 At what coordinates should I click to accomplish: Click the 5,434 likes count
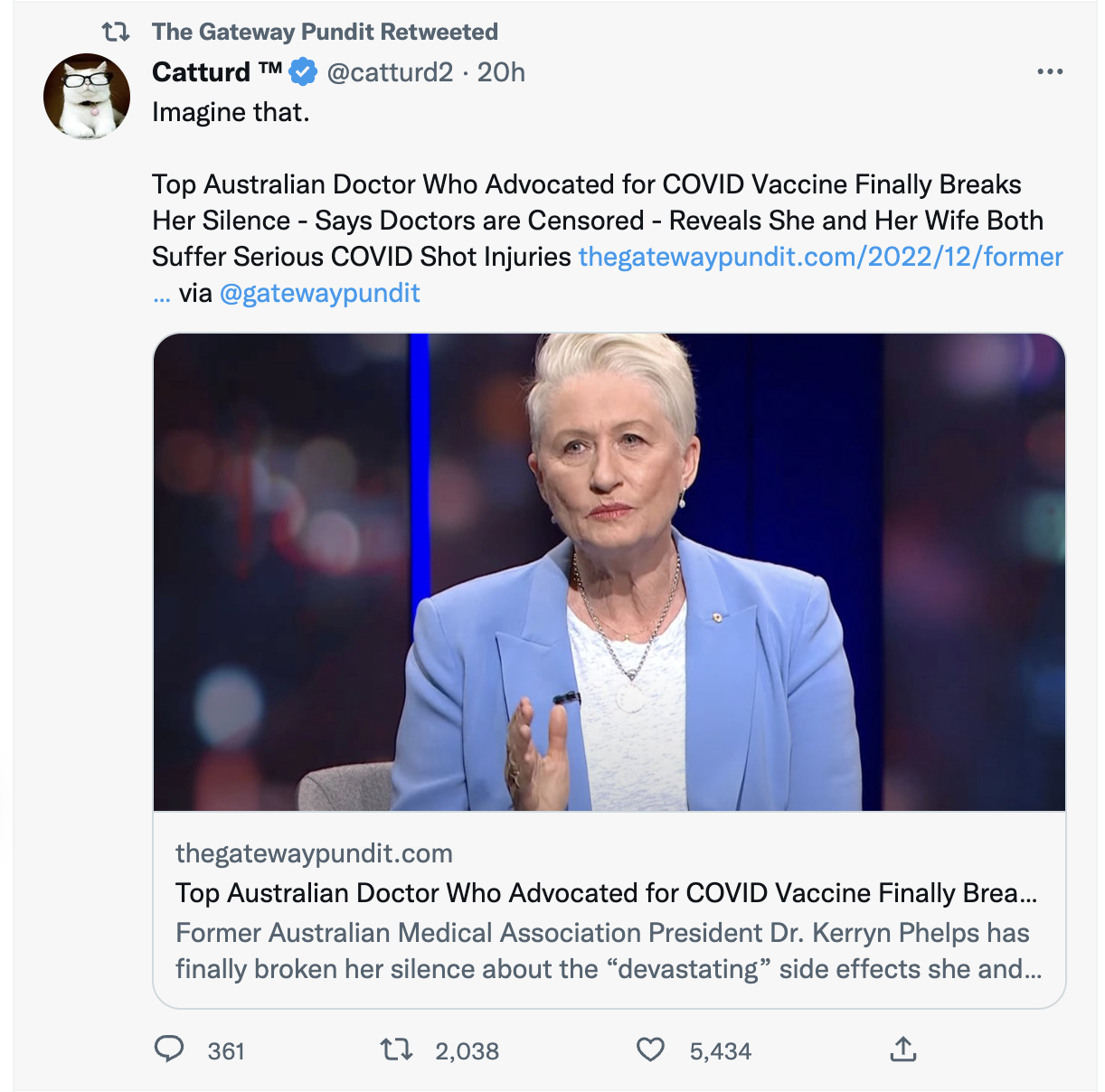(720, 1051)
